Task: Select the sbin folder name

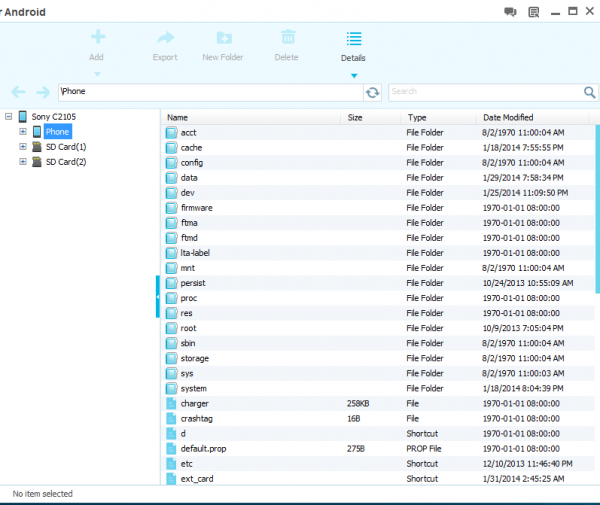Action: [x=188, y=343]
